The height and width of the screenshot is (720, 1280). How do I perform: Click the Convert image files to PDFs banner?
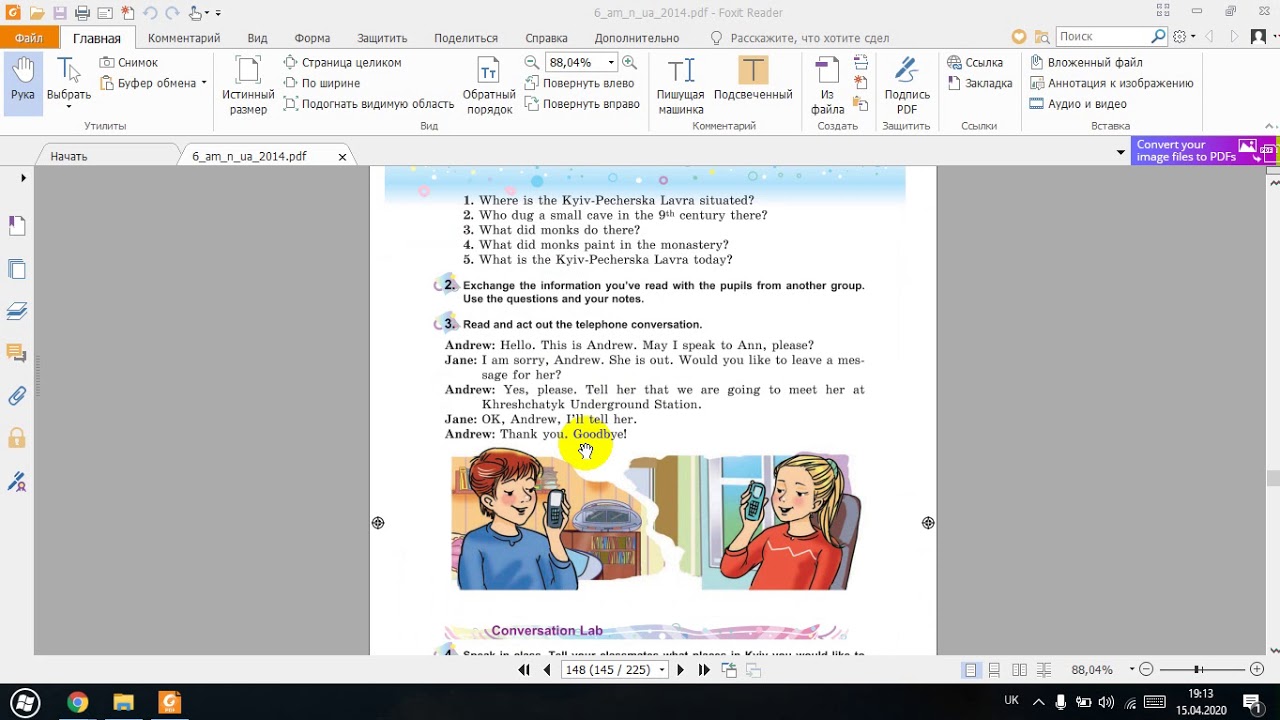point(1204,151)
